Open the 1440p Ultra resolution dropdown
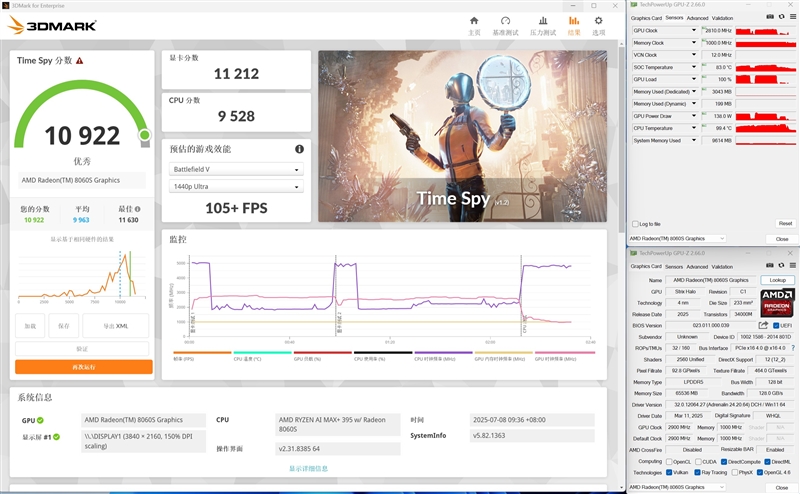 pyautogui.click(x=237, y=187)
